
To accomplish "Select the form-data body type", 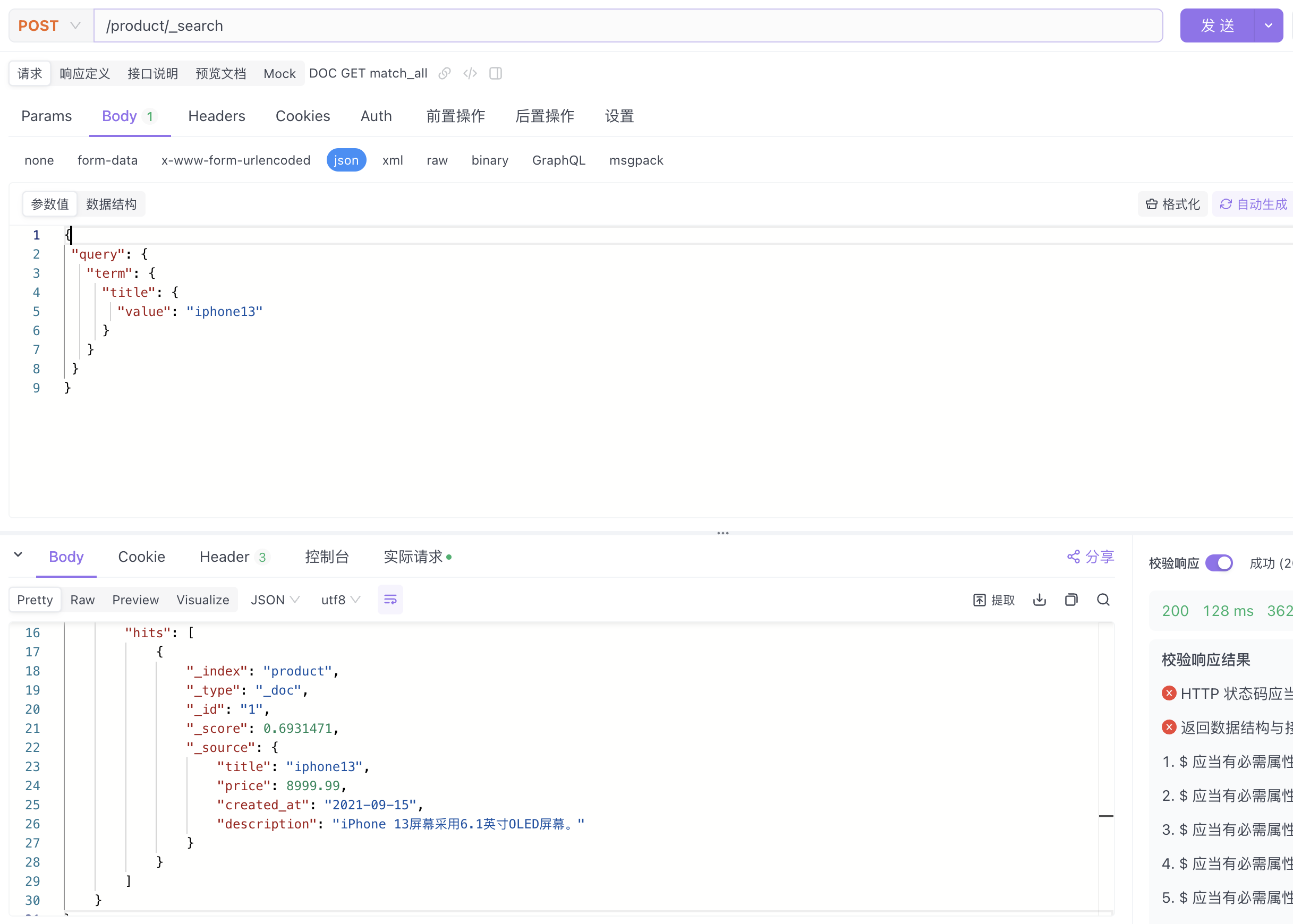I will click(x=107, y=160).
